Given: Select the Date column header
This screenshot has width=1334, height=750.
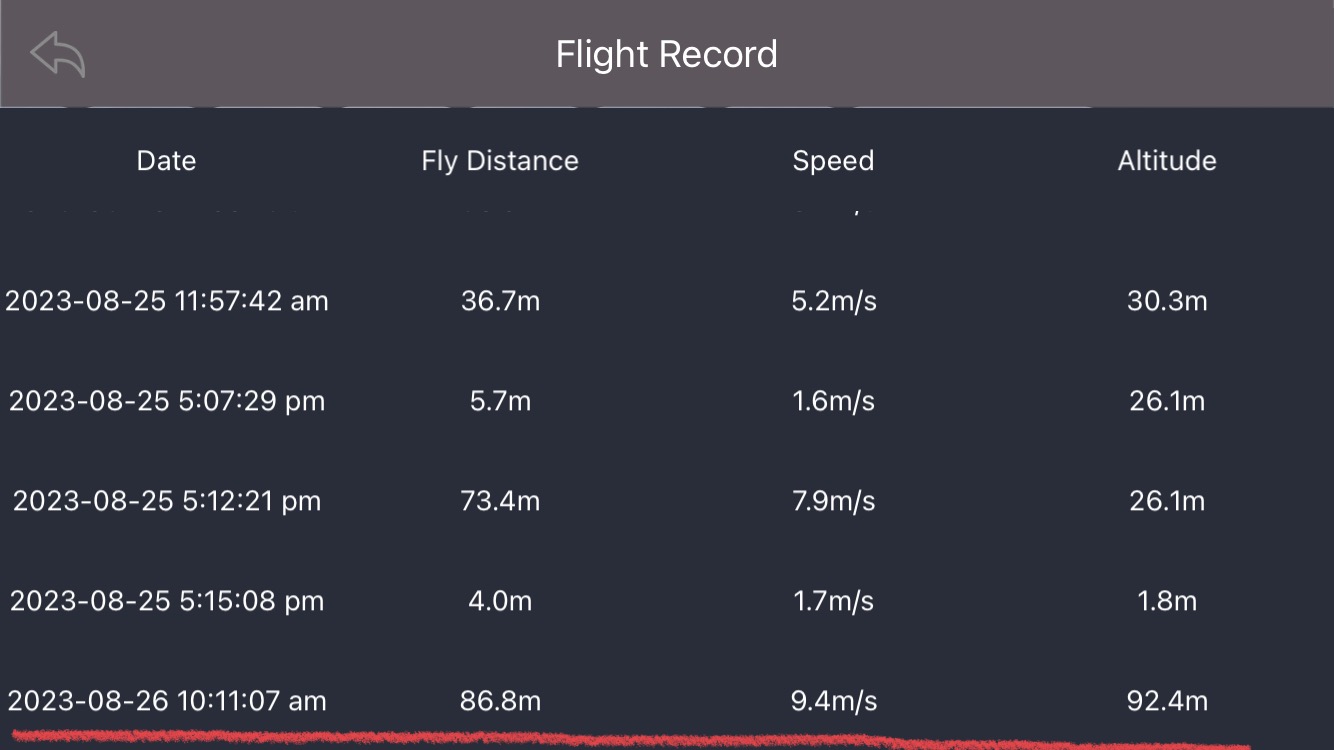Looking at the screenshot, I should pyautogui.click(x=166, y=161).
